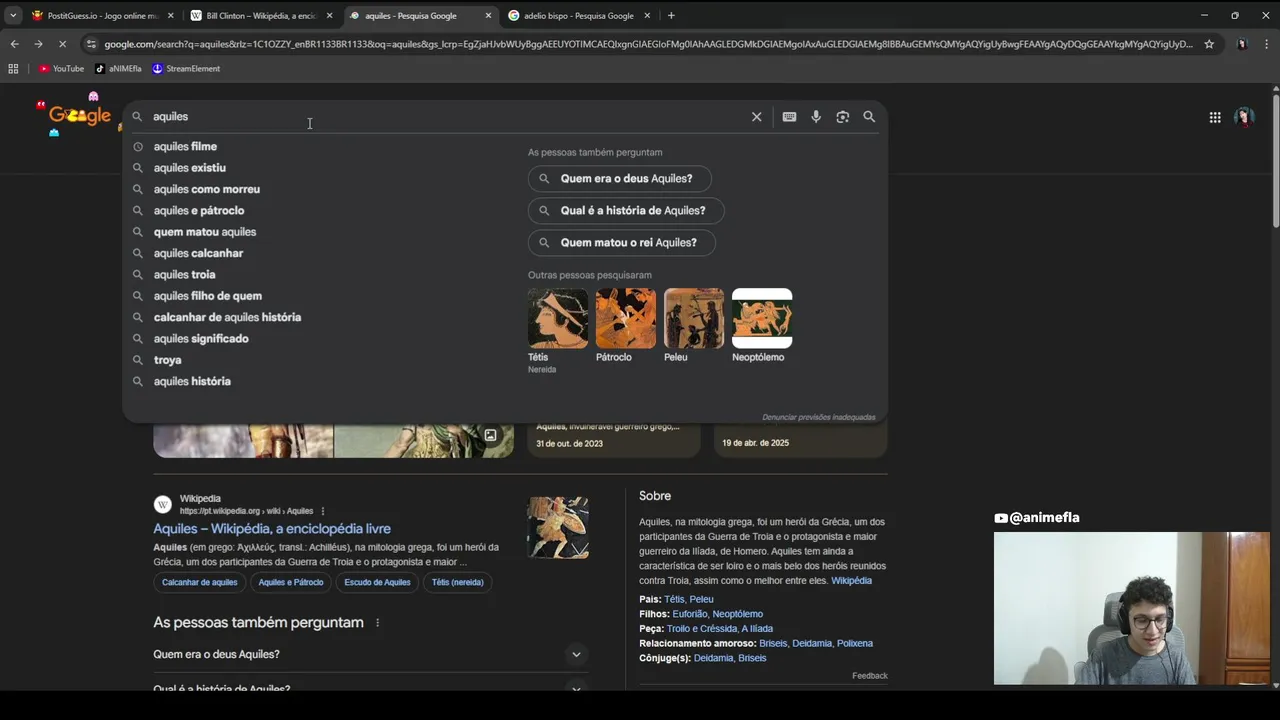Click Tétis (nereida) sitelink chip
Image resolution: width=1280 pixels, height=720 pixels.
(x=458, y=582)
